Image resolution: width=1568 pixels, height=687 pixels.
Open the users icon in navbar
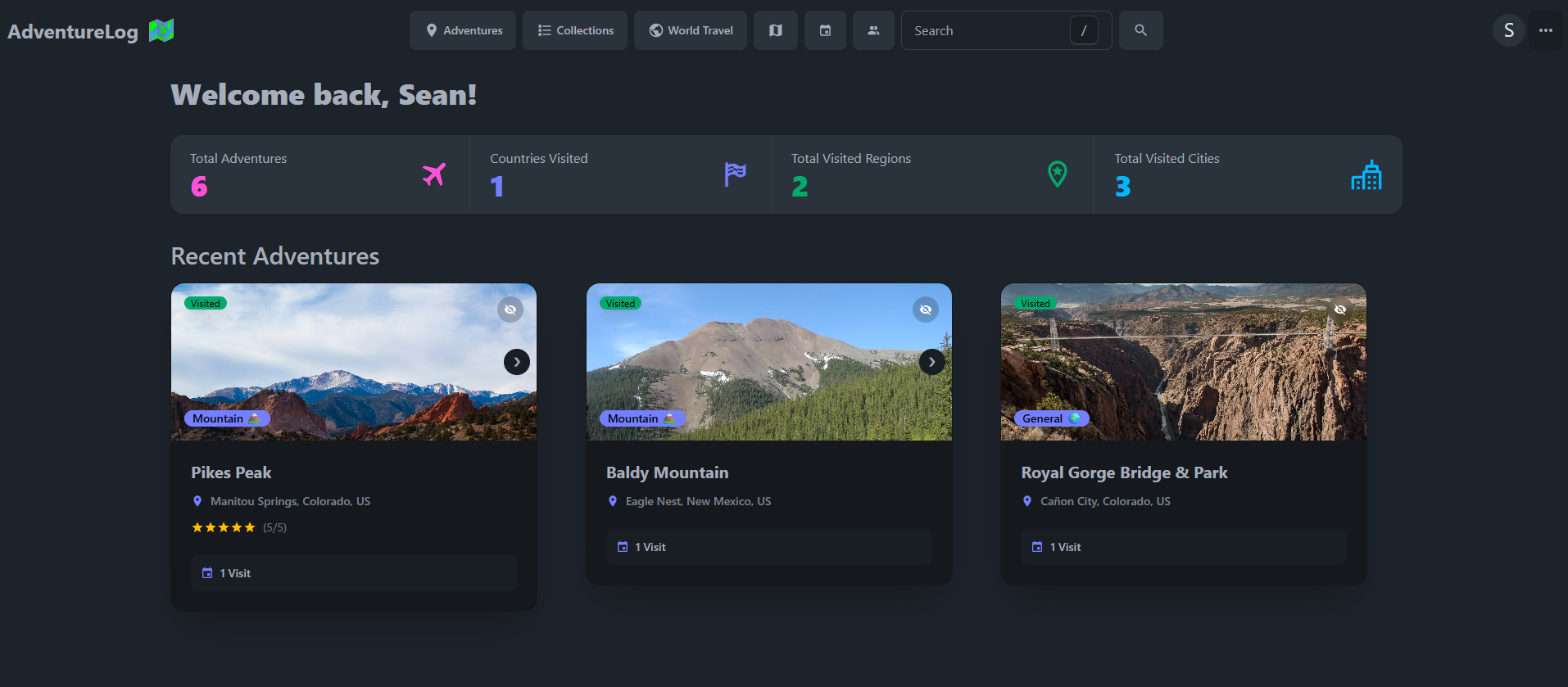point(873,30)
